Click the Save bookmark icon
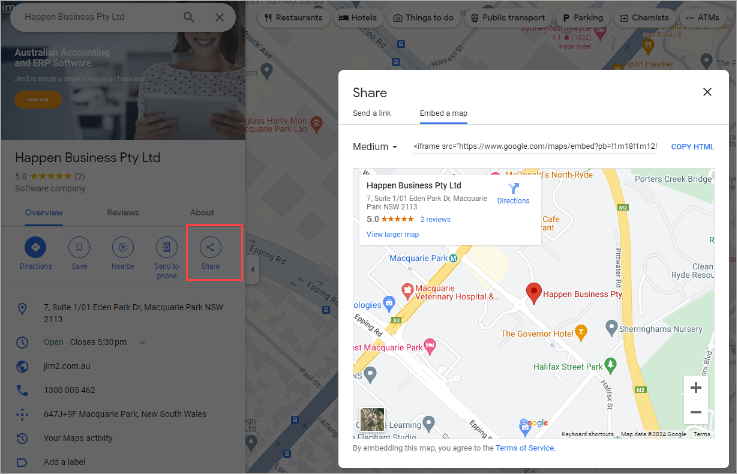Image resolution: width=737 pixels, height=474 pixels. pos(79,247)
